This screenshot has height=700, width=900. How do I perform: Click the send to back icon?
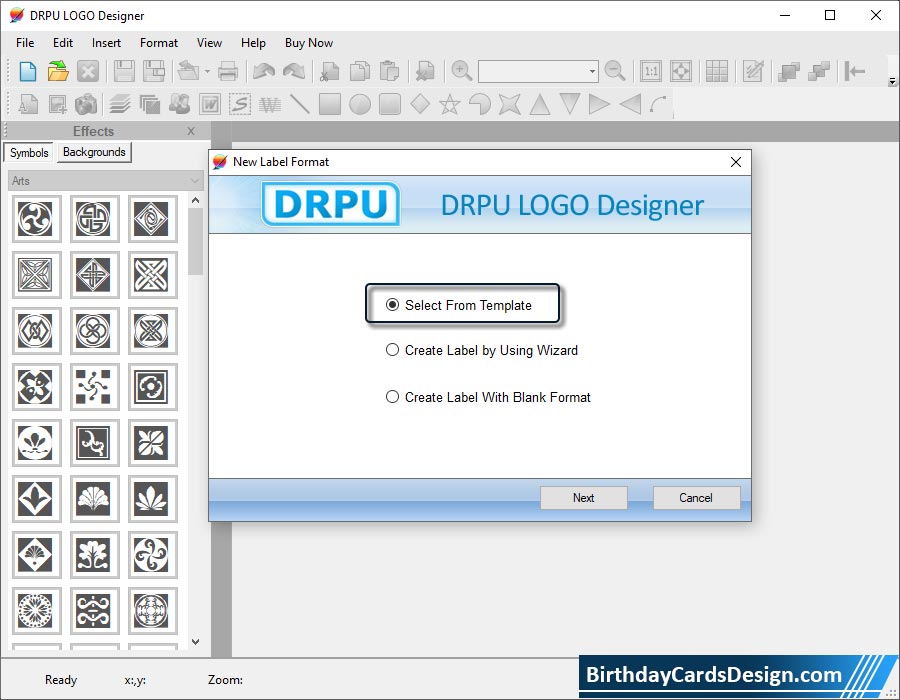[819, 71]
